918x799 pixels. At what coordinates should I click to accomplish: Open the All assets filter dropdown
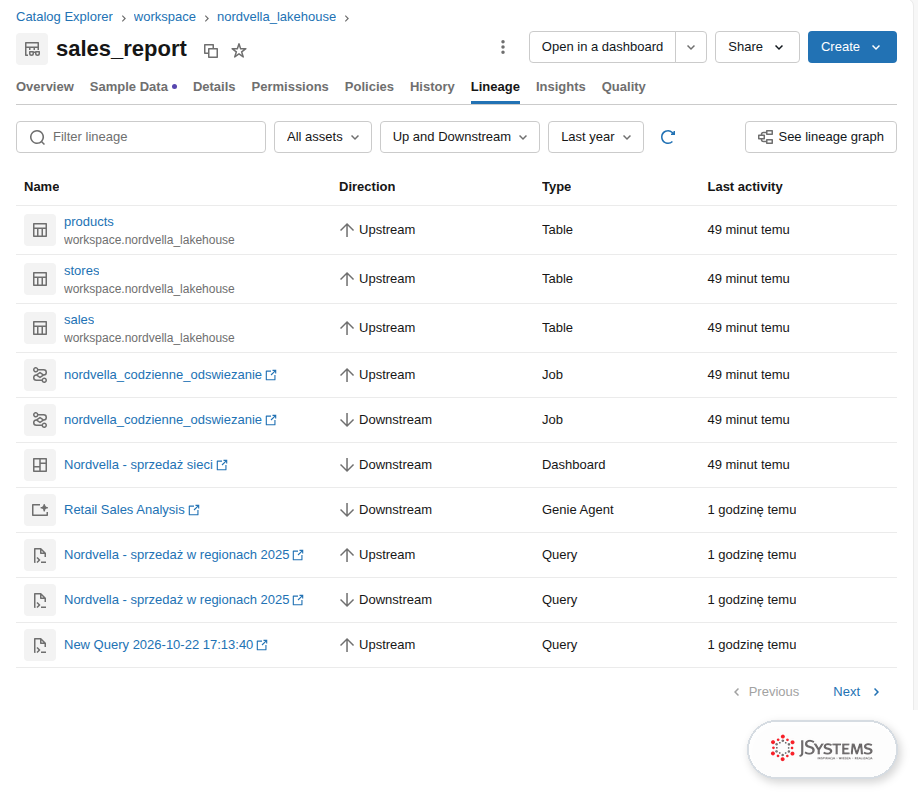323,137
